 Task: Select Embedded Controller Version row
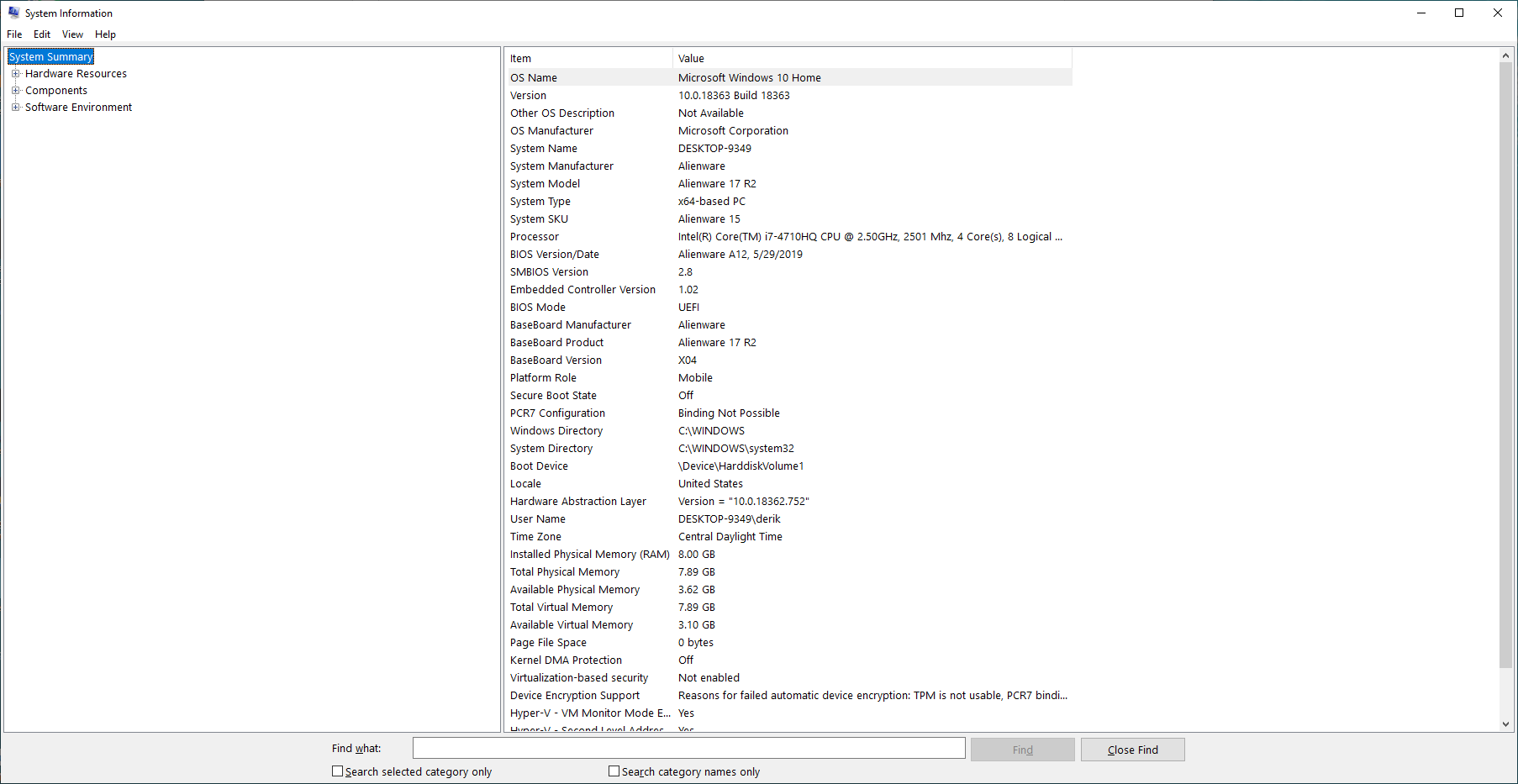point(788,289)
